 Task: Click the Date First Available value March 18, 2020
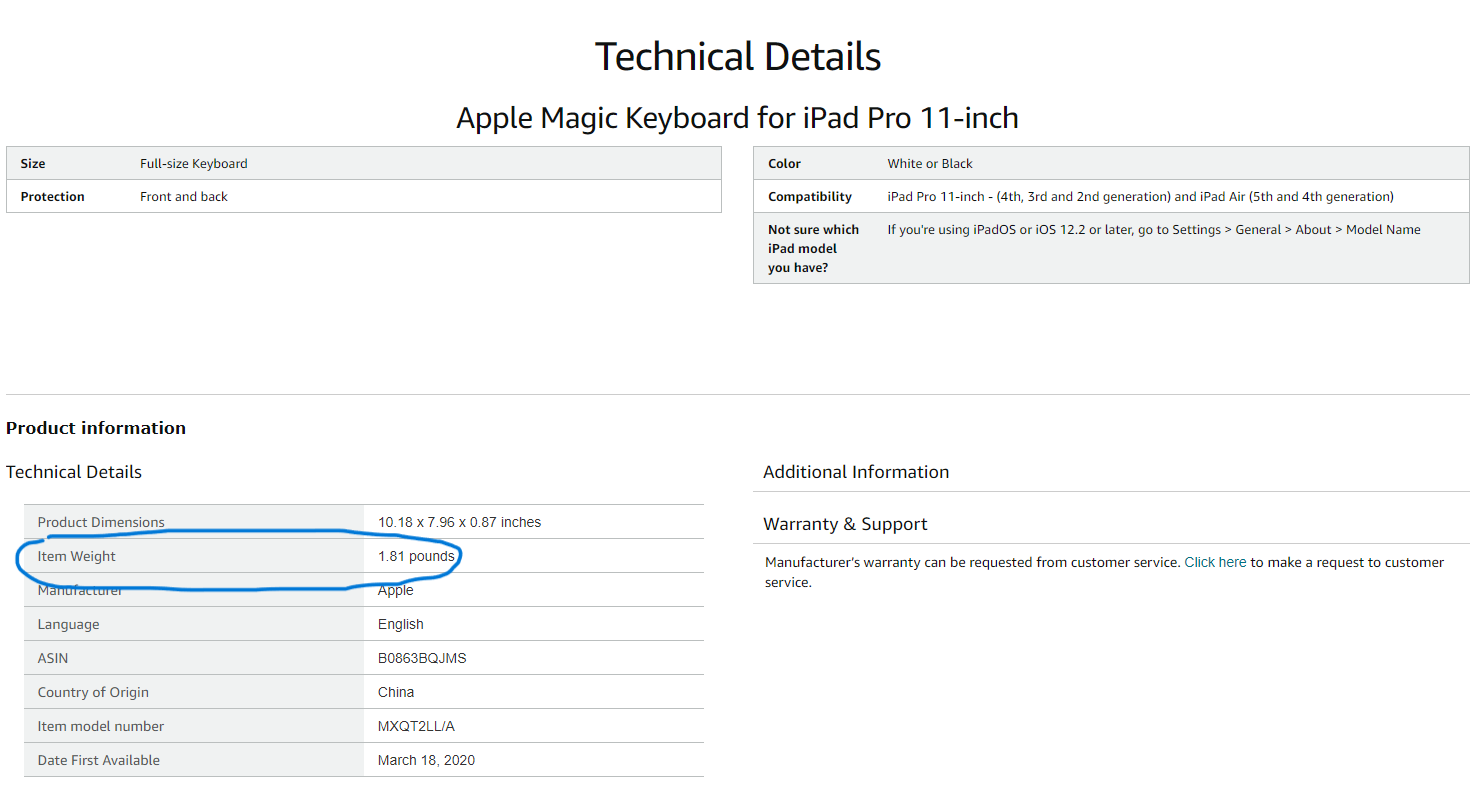click(x=426, y=760)
